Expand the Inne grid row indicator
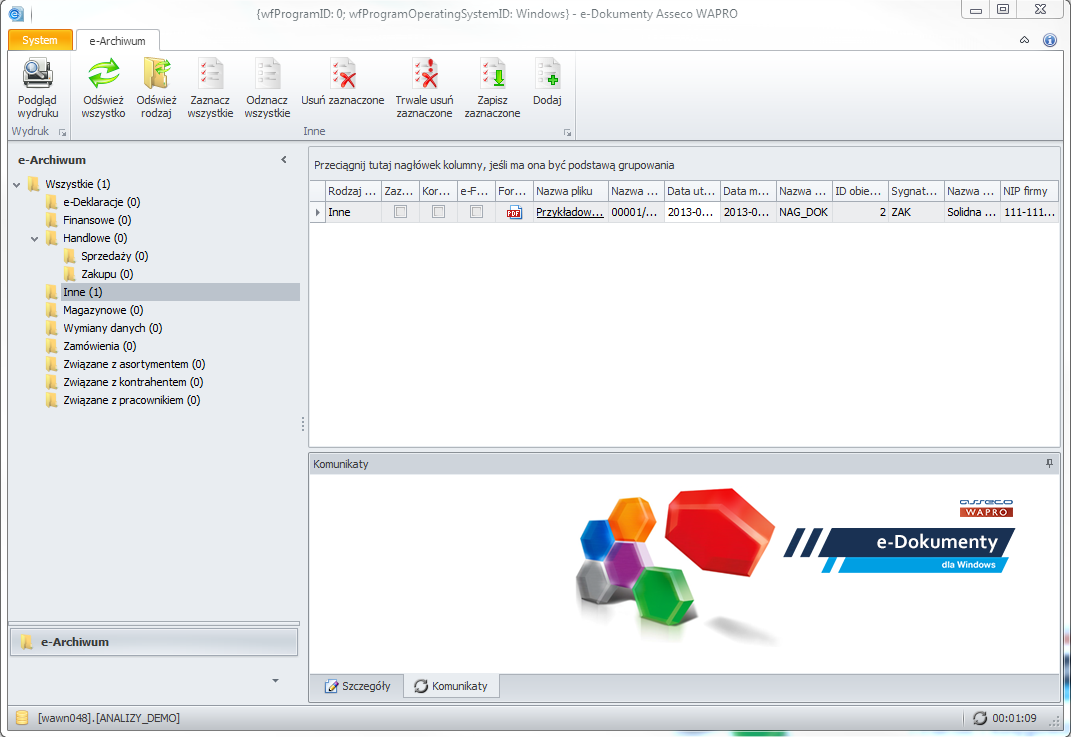Image resolution: width=1071 pixels, height=737 pixels. (318, 212)
